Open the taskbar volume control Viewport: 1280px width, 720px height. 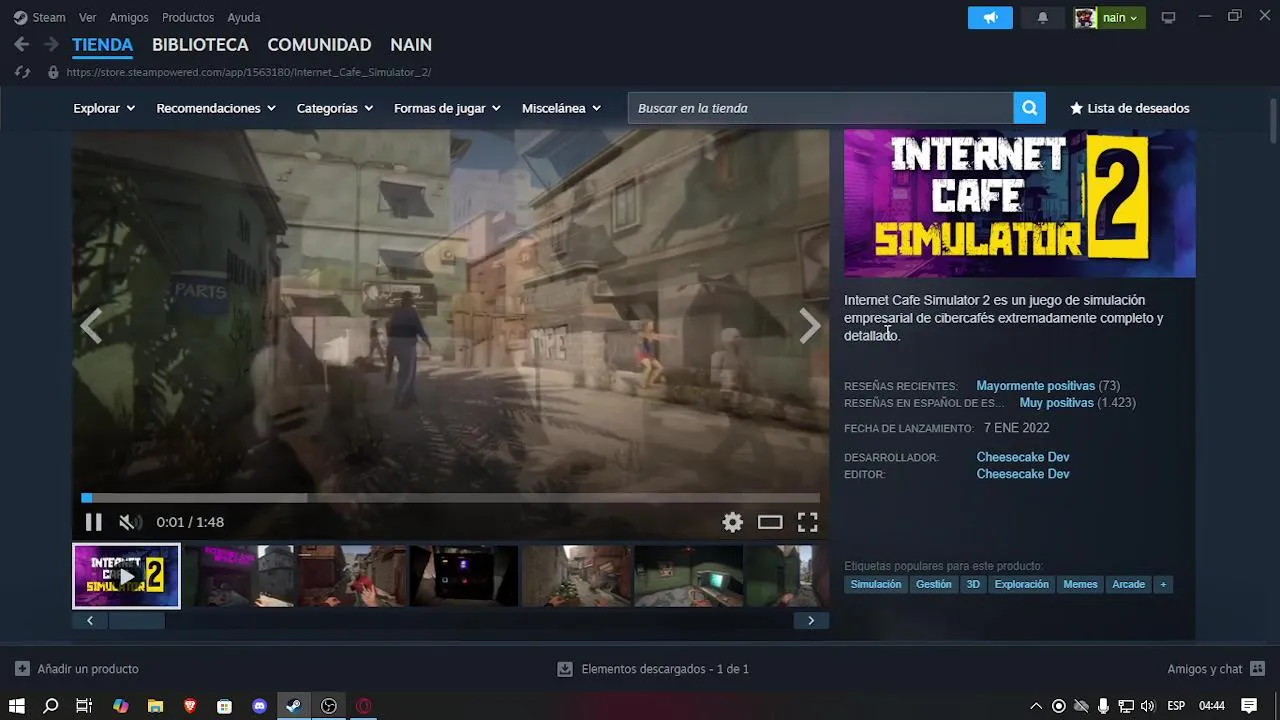pyautogui.click(x=1147, y=706)
